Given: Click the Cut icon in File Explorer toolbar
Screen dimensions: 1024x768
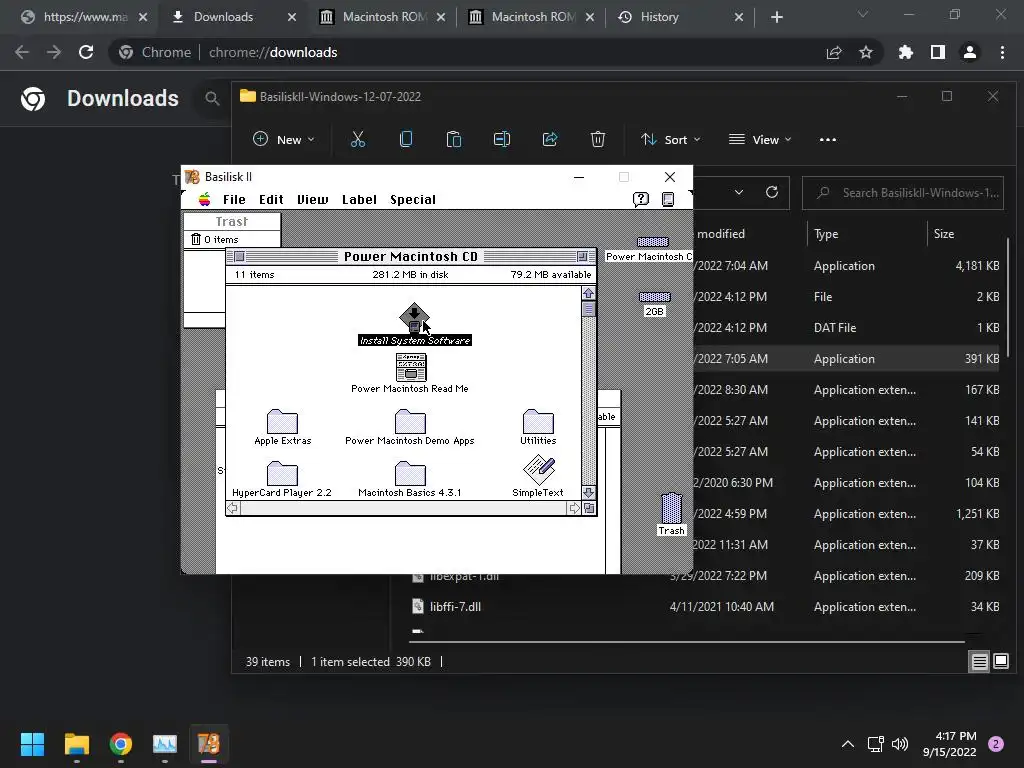Looking at the screenshot, I should pyautogui.click(x=358, y=139).
